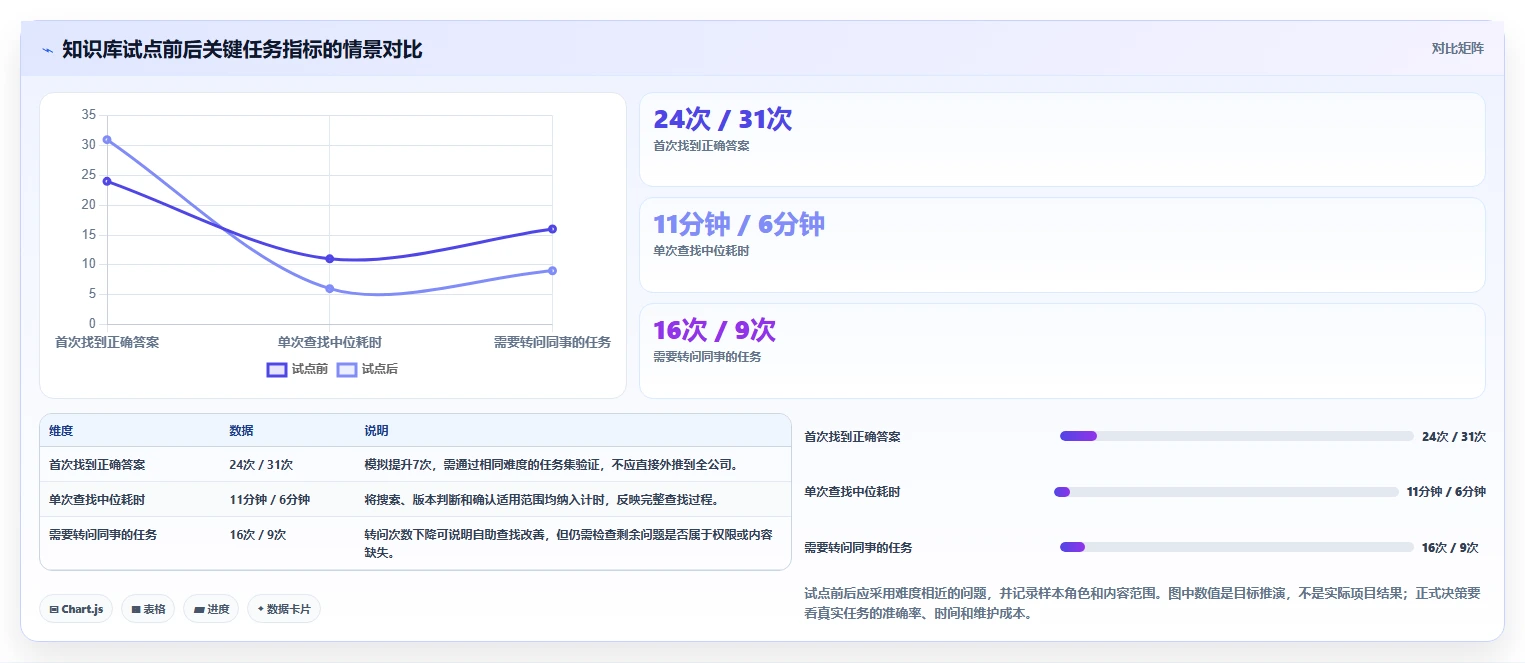The height and width of the screenshot is (663, 1525).
Task: Click the 11分钟 / 6分钟 data card
Action: (1062, 245)
